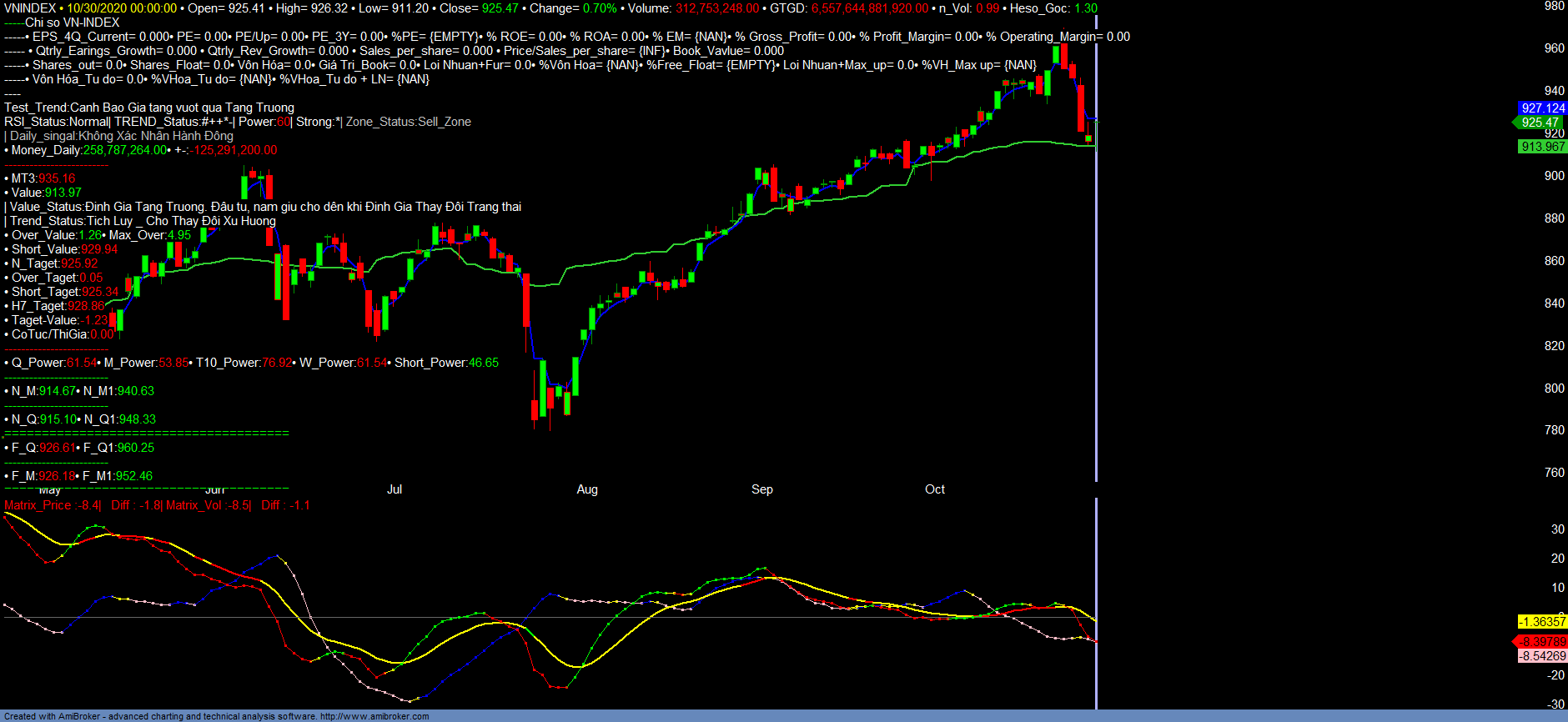Open the www.amibroker.com link in footer
1568x722 pixels.
pyautogui.click(x=374, y=716)
